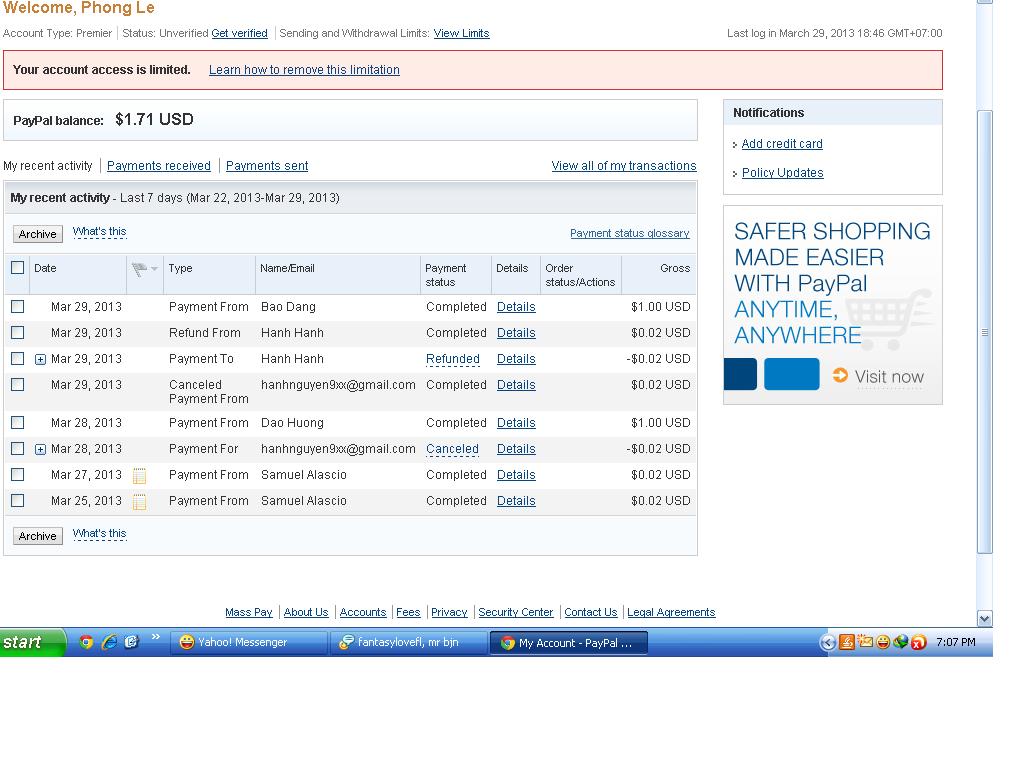Open the Java tray icon
The height and width of the screenshot is (768, 1024).
tap(846, 643)
